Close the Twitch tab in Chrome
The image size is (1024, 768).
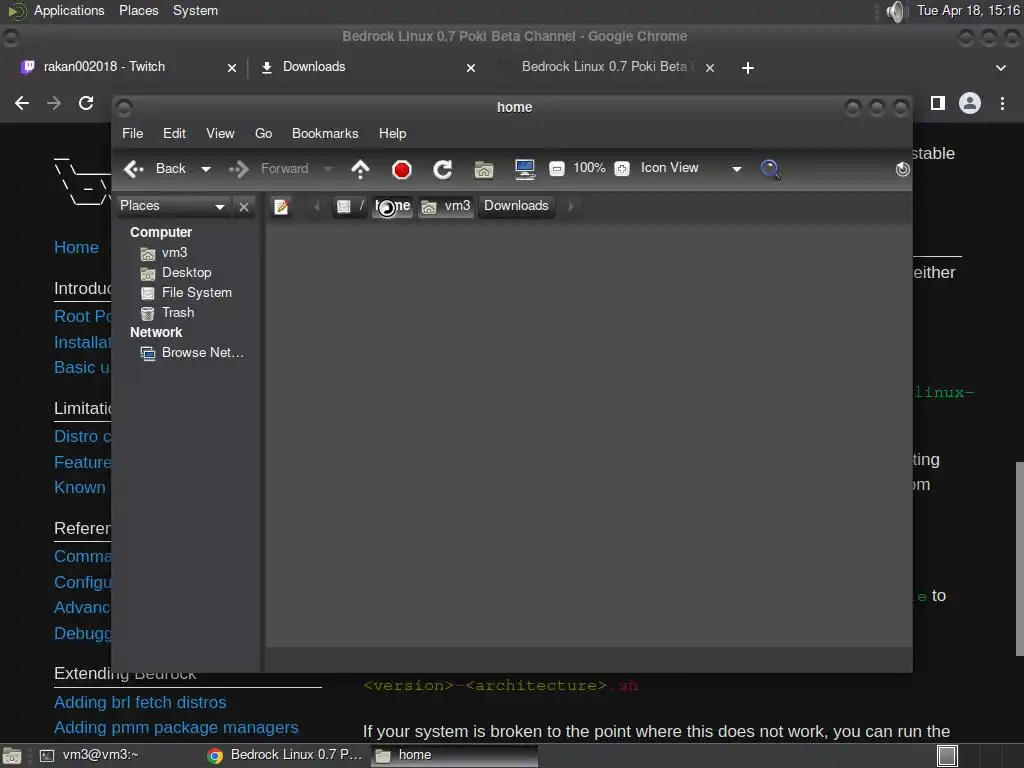pyautogui.click(x=232, y=68)
